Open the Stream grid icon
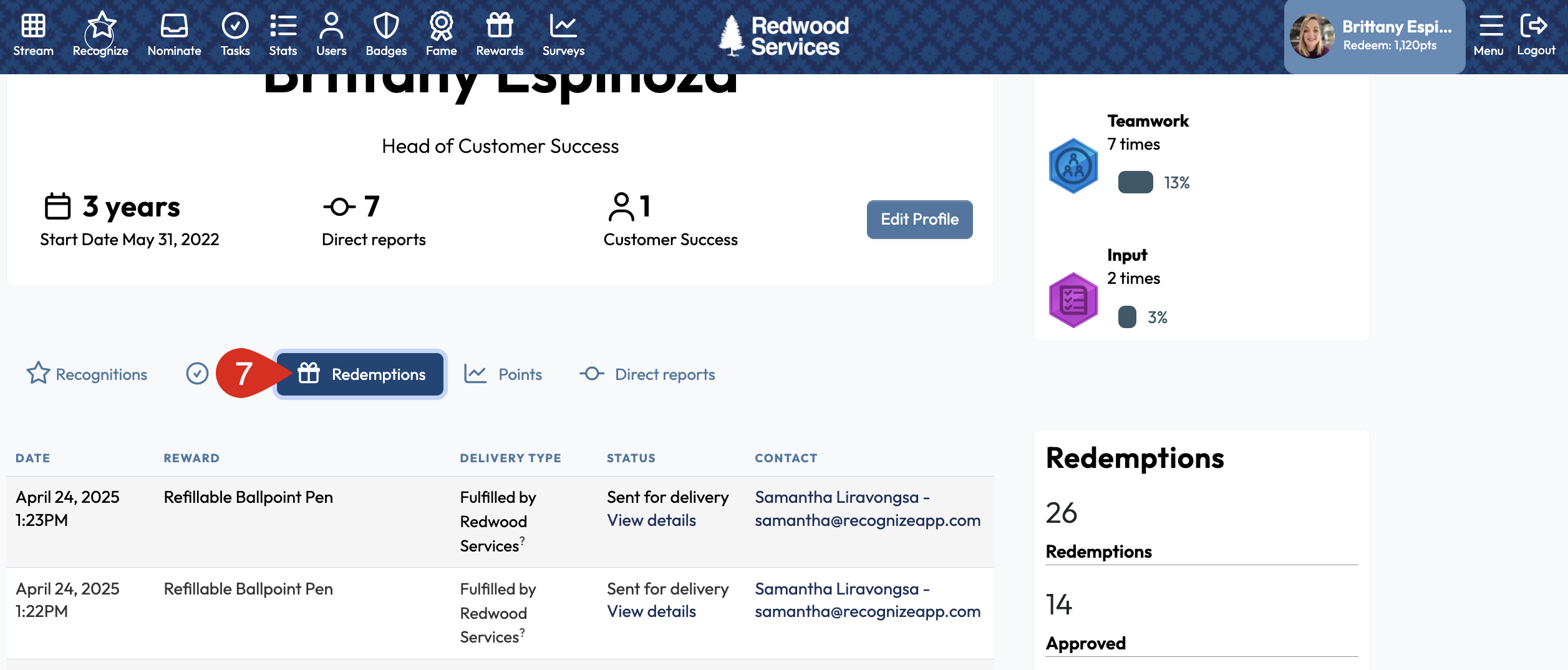1568x670 pixels. 33,26
